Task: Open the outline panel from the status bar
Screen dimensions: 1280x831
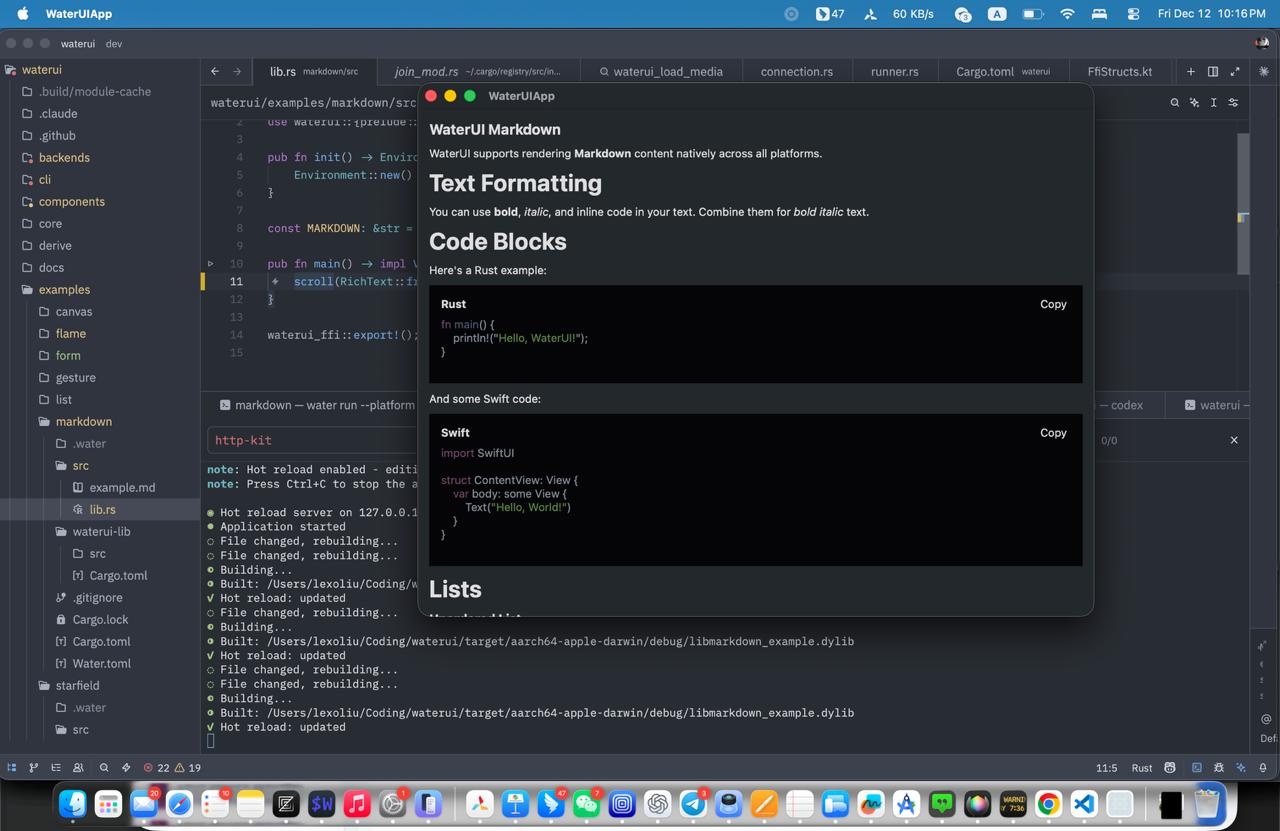Action: point(56,768)
